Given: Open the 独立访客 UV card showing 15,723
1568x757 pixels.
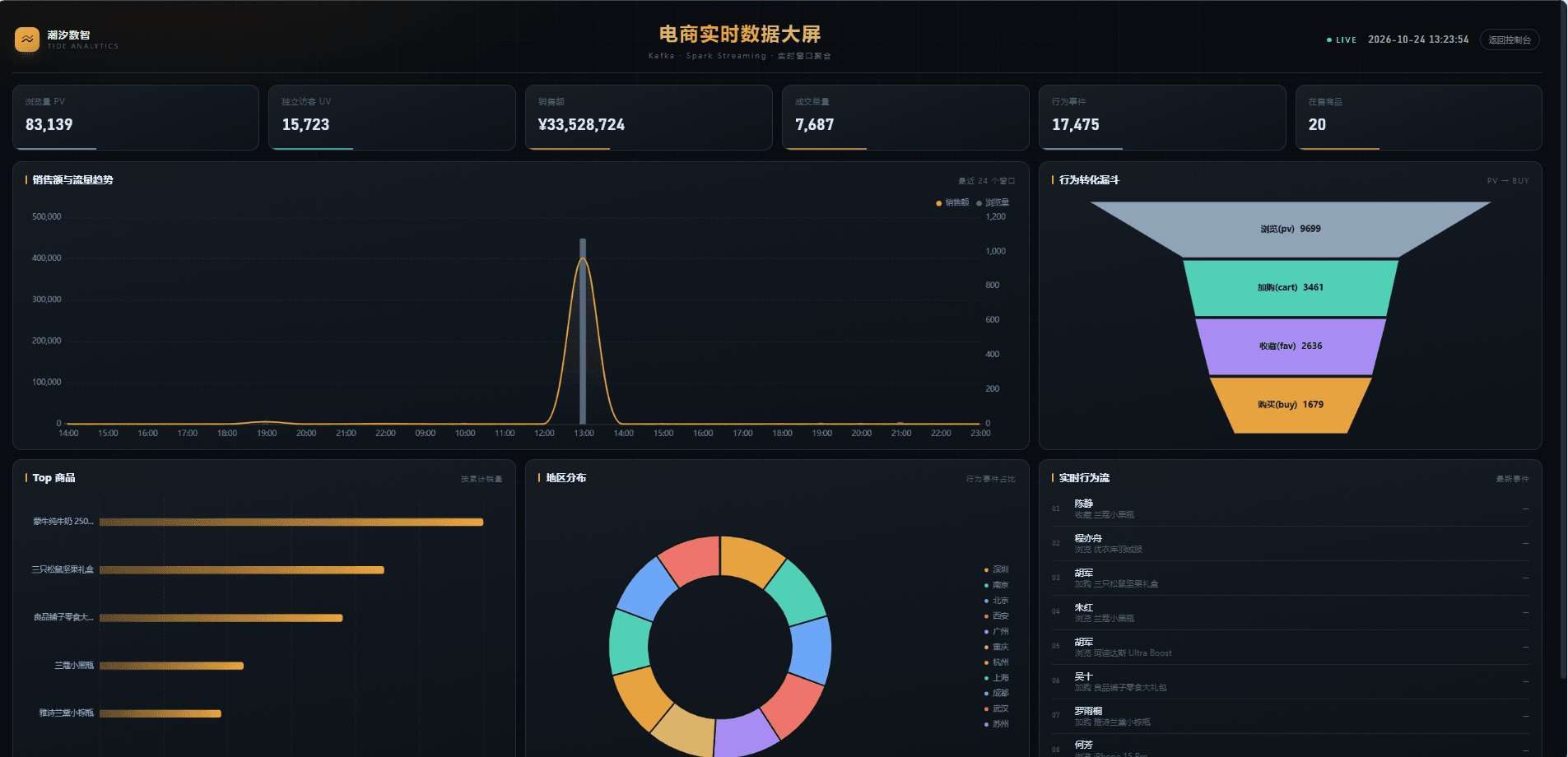Looking at the screenshot, I should pyautogui.click(x=392, y=118).
